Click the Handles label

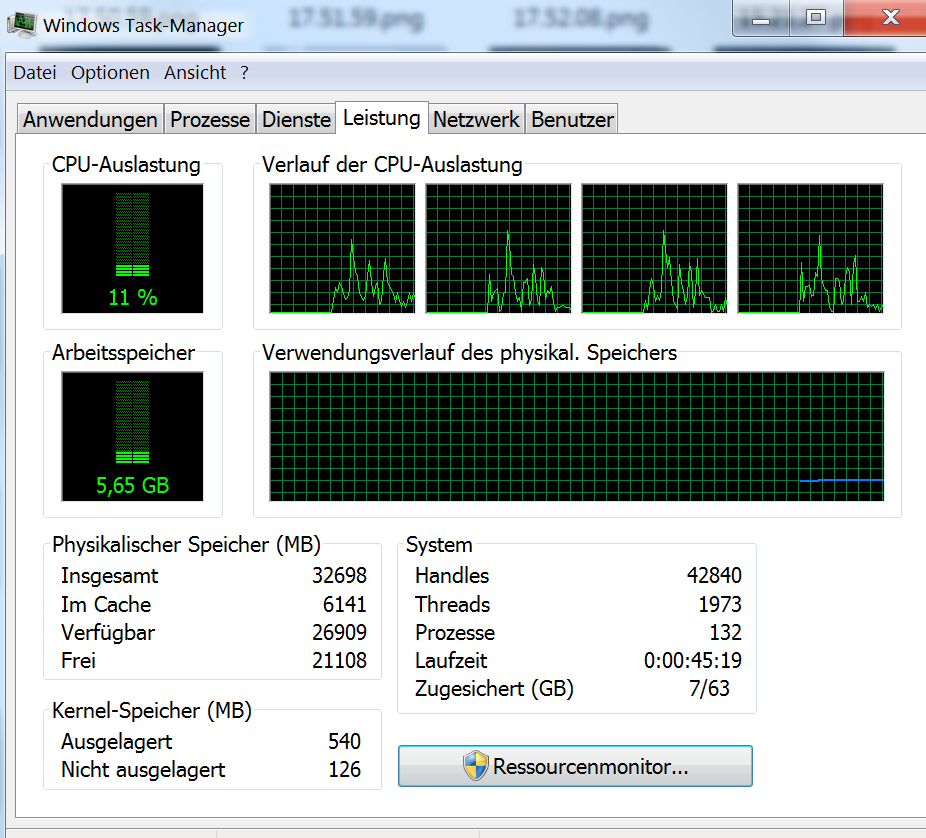pos(452,575)
